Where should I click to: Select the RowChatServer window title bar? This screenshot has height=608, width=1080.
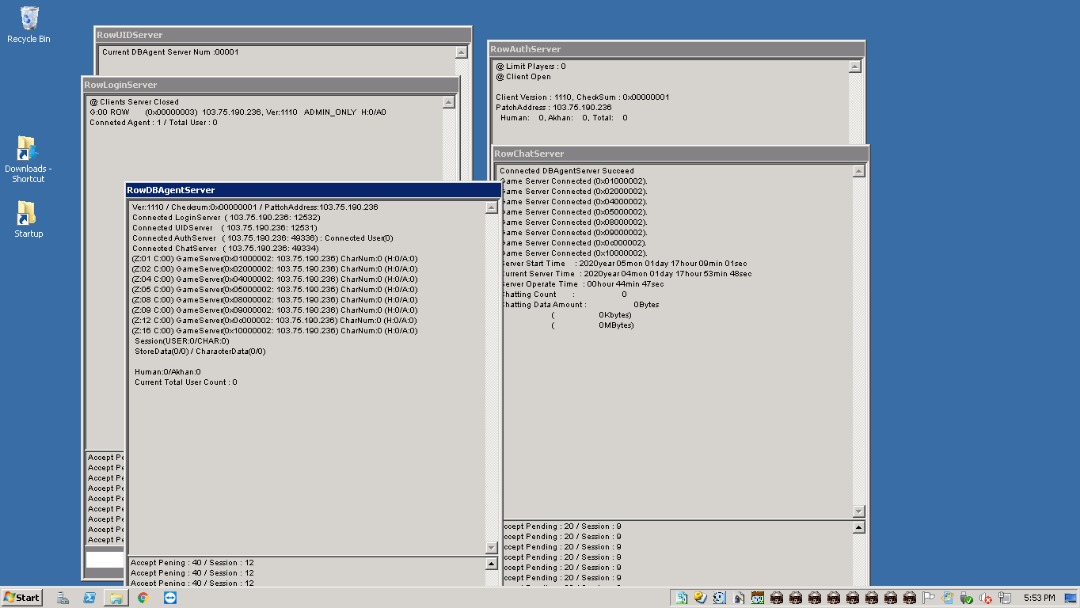pyautogui.click(x=681, y=154)
